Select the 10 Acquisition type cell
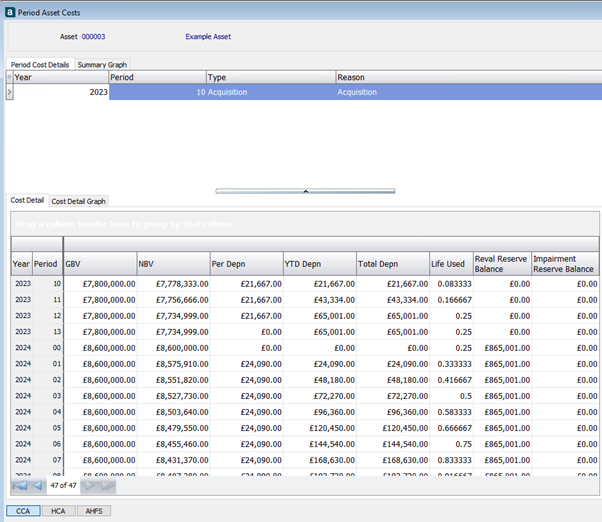This screenshot has width=602, height=522. pyautogui.click(x=271, y=92)
